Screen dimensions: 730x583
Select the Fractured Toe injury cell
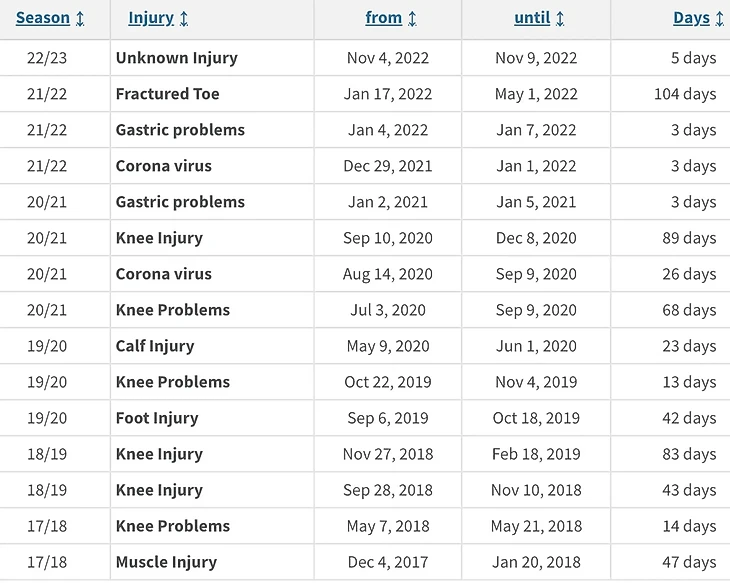coord(168,94)
